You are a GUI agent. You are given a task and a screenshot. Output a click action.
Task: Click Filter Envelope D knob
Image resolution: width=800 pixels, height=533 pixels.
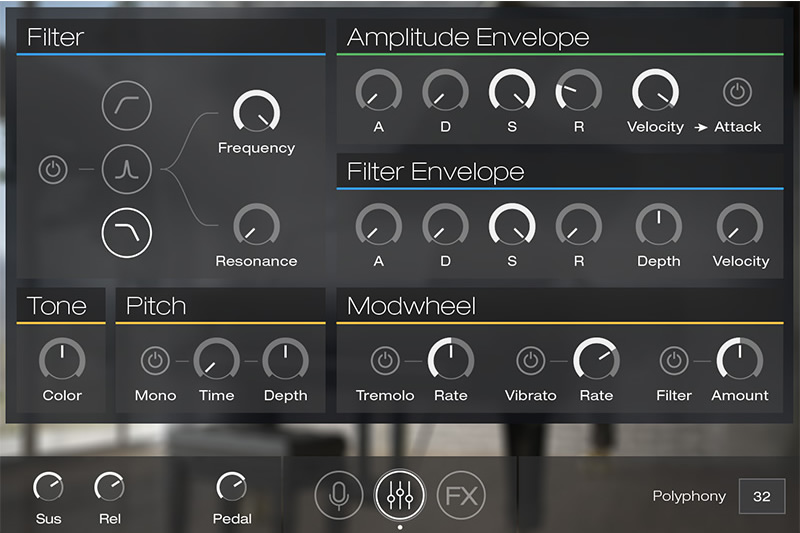[445, 226]
